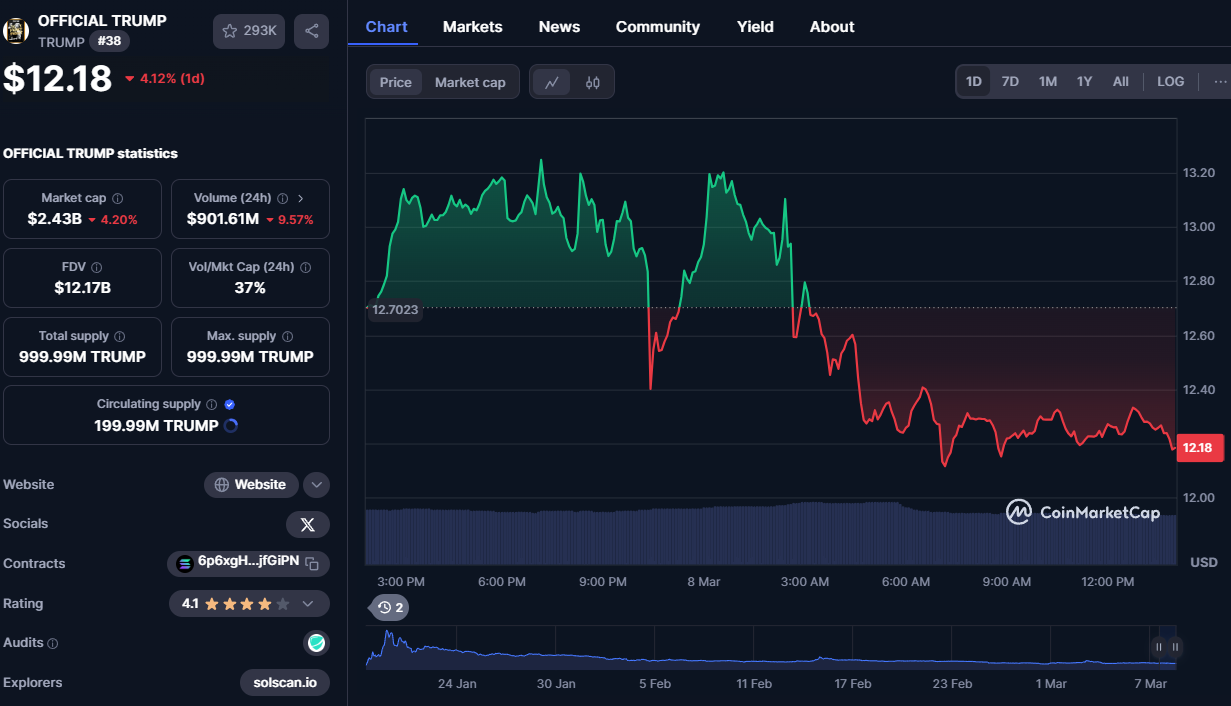Image resolution: width=1231 pixels, height=706 pixels.
Task: Click the volume bars under the chart
Action: [771, 535]
